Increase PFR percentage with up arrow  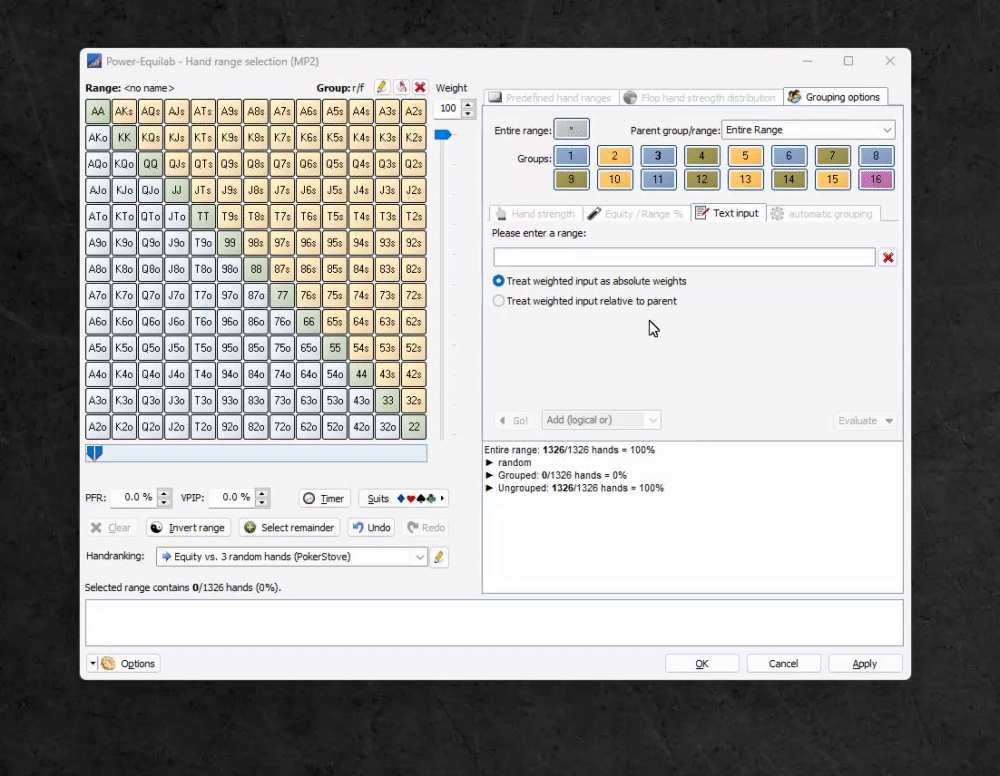click(x=164, y=494)
